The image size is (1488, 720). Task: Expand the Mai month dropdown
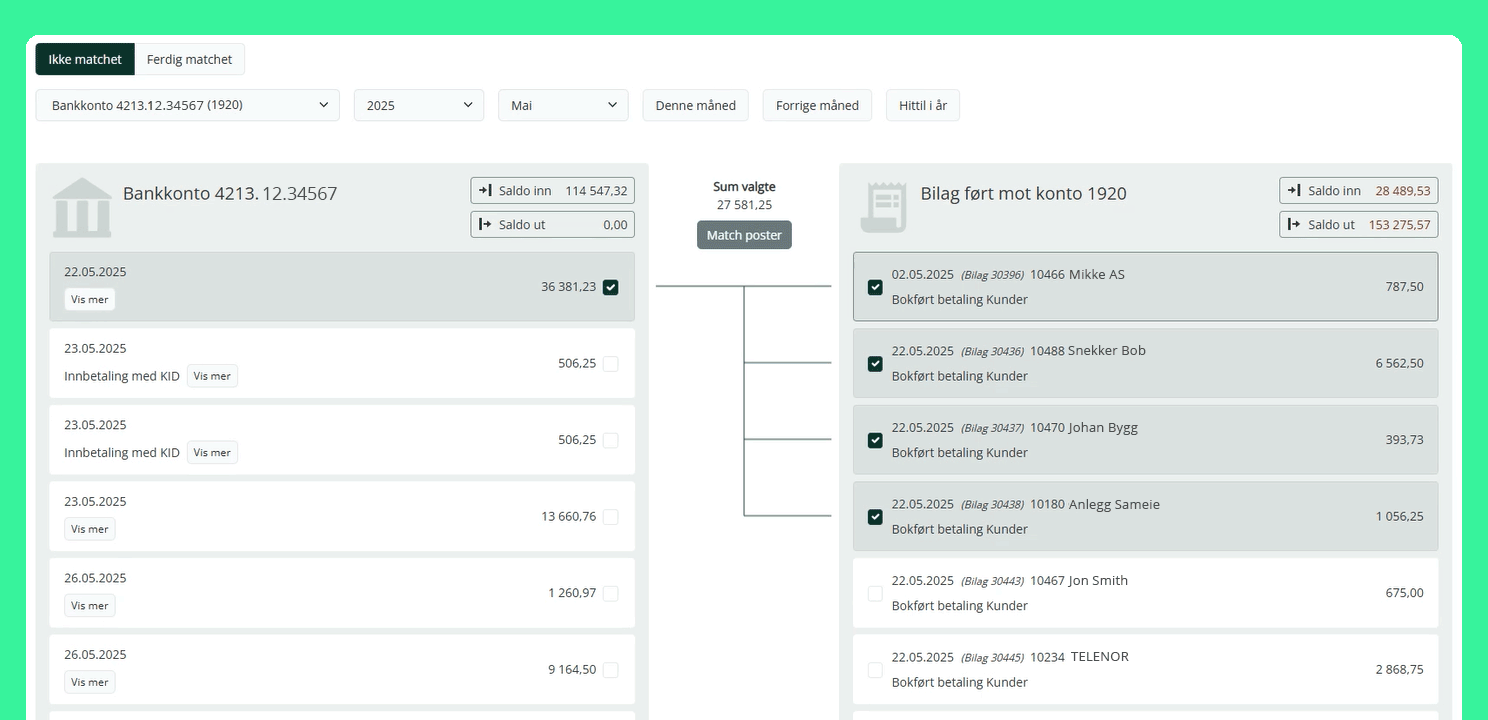(563, 105)
